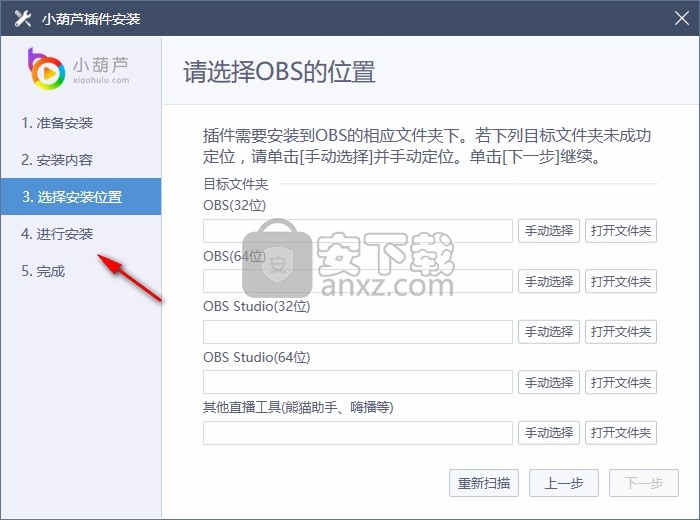Click the 下一步 next button

(x=644, y=483)
